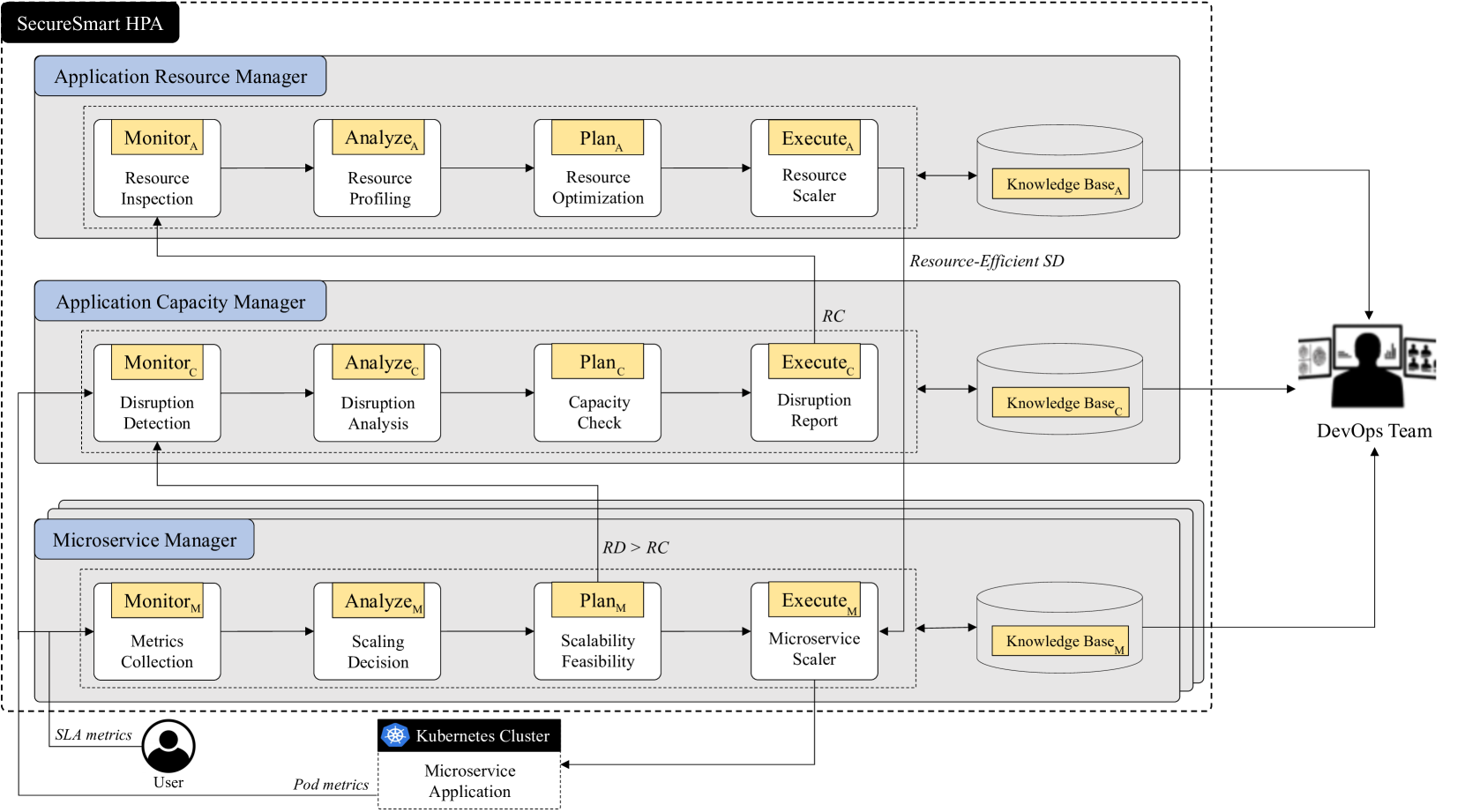Click the RD > RC annotation
Screen dimensions: 1465x812
[636, 548]
